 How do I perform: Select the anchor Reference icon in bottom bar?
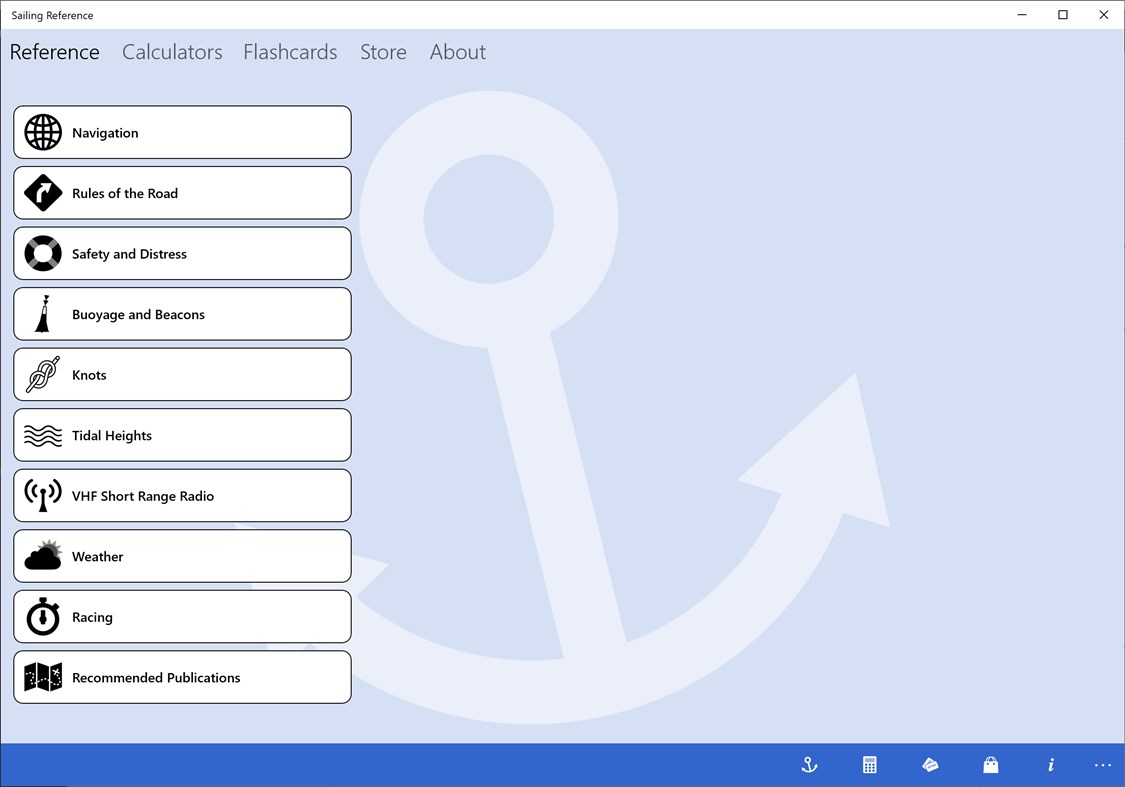pos(808,764)
